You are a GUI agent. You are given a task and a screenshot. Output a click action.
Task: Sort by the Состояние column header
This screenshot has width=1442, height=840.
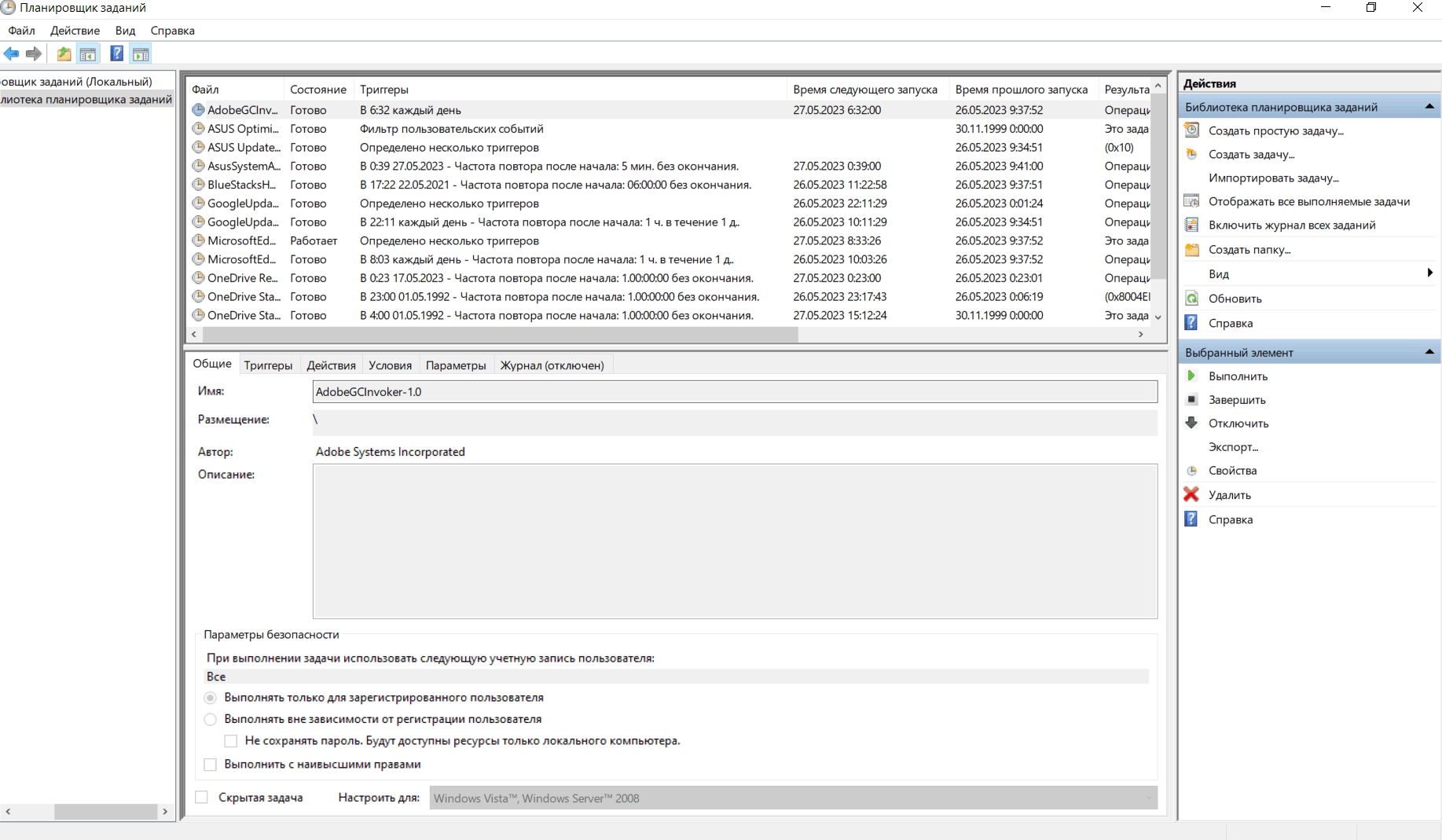pyautogui.click(x=318, y=90)
